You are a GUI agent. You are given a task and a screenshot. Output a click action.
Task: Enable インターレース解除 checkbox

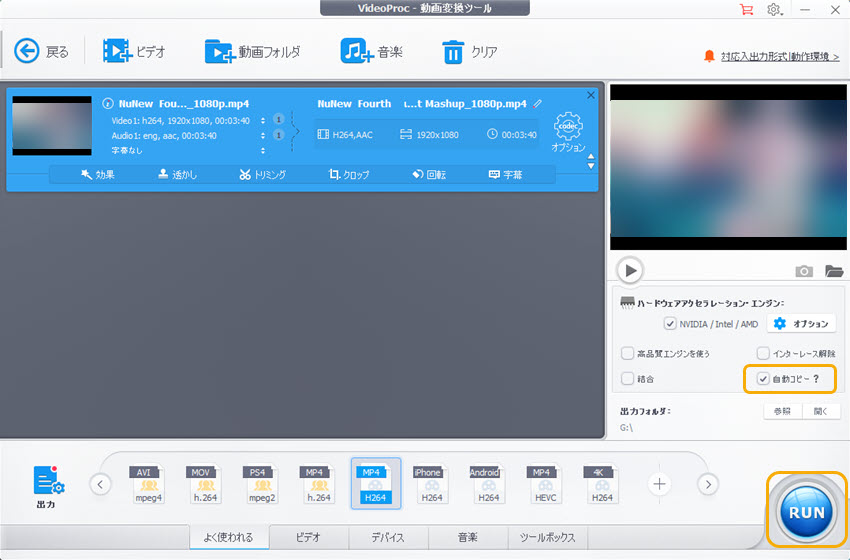[763, 353]
